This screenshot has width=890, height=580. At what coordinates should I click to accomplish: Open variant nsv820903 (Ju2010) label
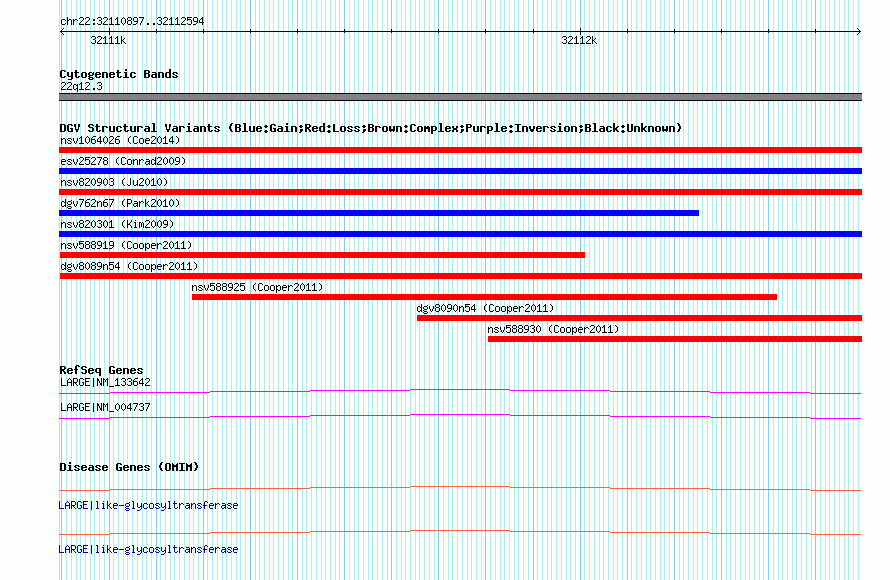114,182
